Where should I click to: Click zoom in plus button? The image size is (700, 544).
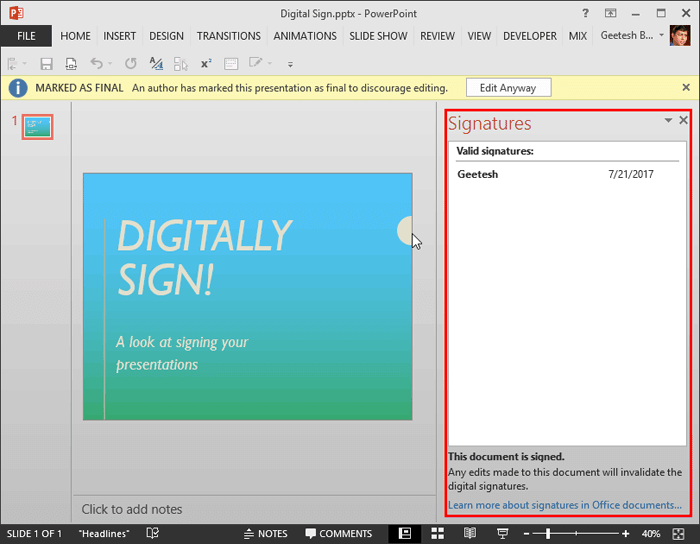tap(625, 533)
